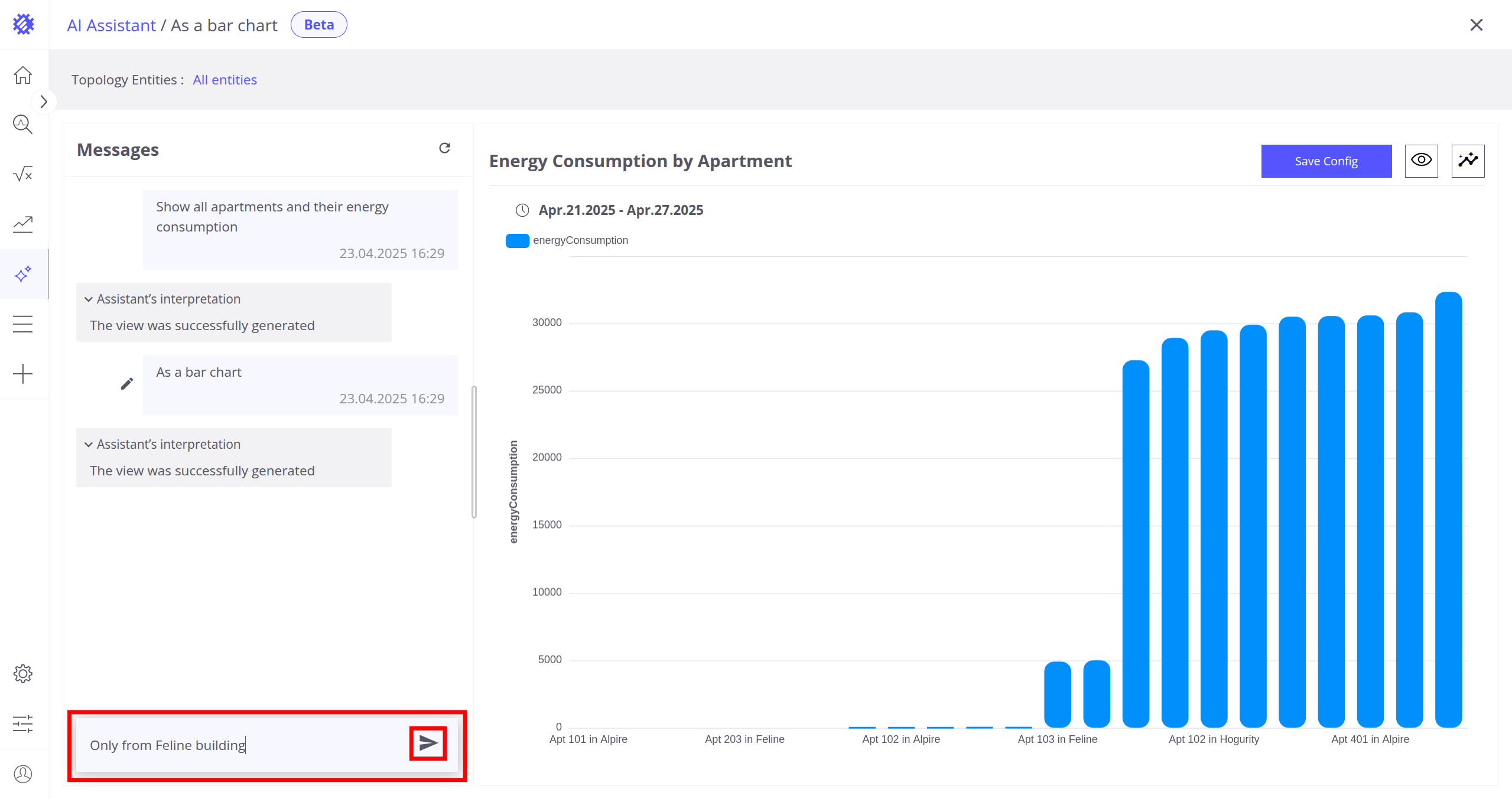Edit the 'As a bar chart' message
This screenshot has width=1512, height=799.
coord(126,384)
